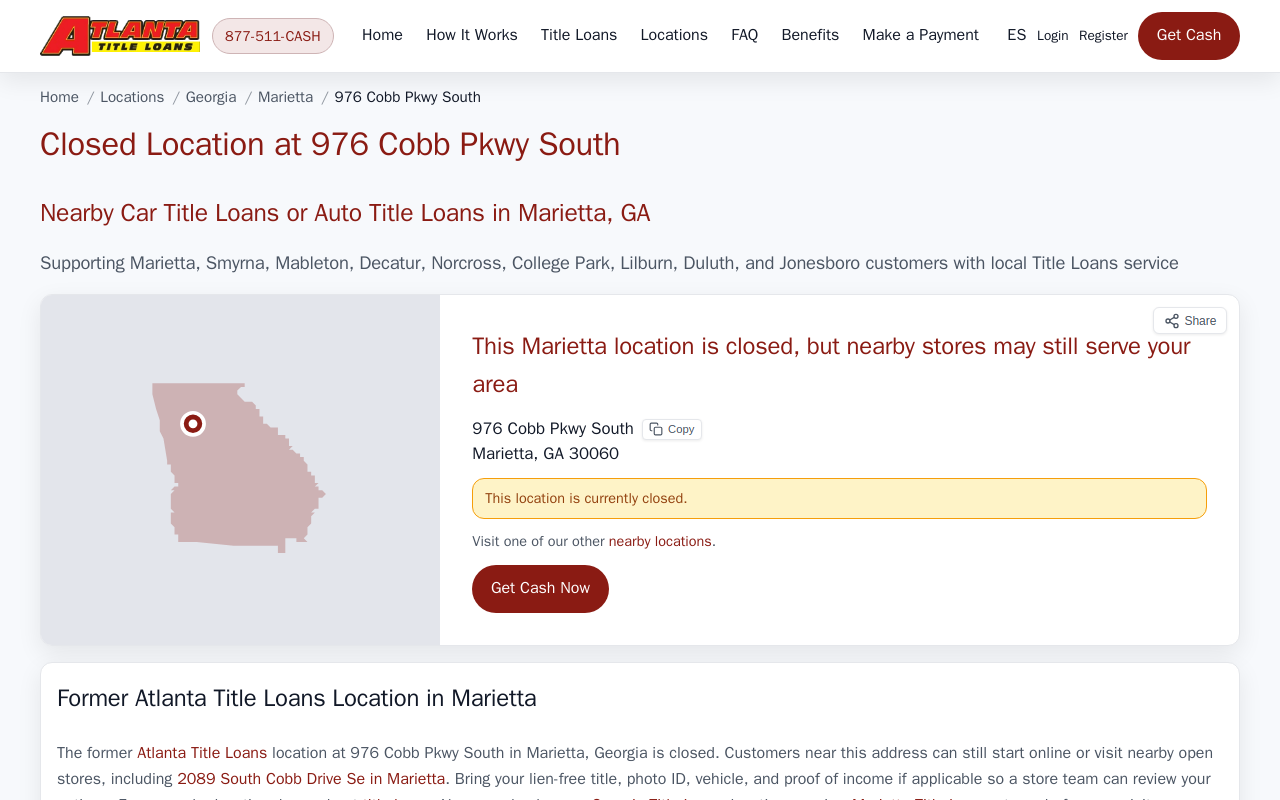Click the map pin marker on Georgia

[x=193, y=424]
